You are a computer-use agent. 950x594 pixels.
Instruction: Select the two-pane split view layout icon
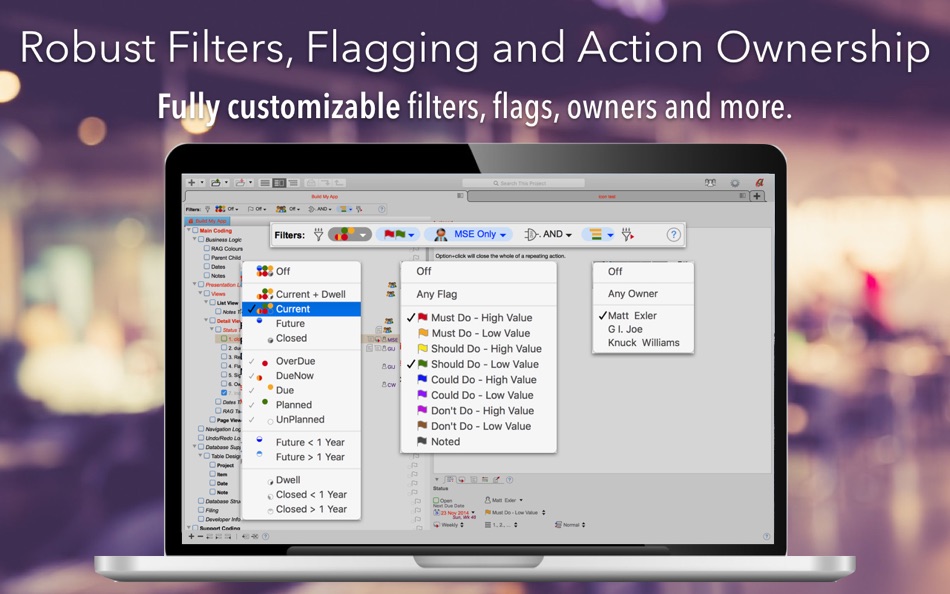[x=279, y=182]
